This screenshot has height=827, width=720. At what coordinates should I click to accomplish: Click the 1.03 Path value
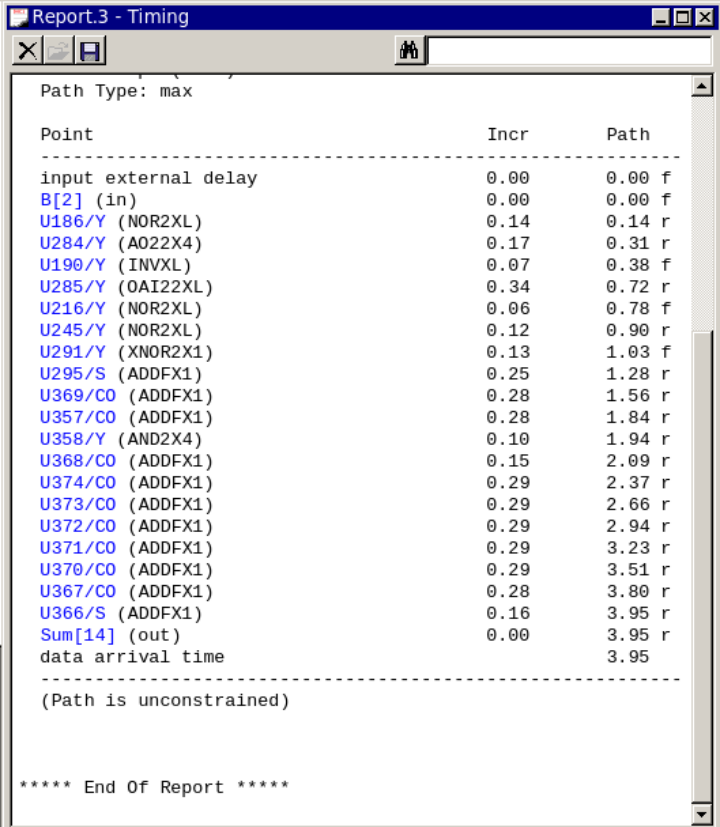pos(628,352)
